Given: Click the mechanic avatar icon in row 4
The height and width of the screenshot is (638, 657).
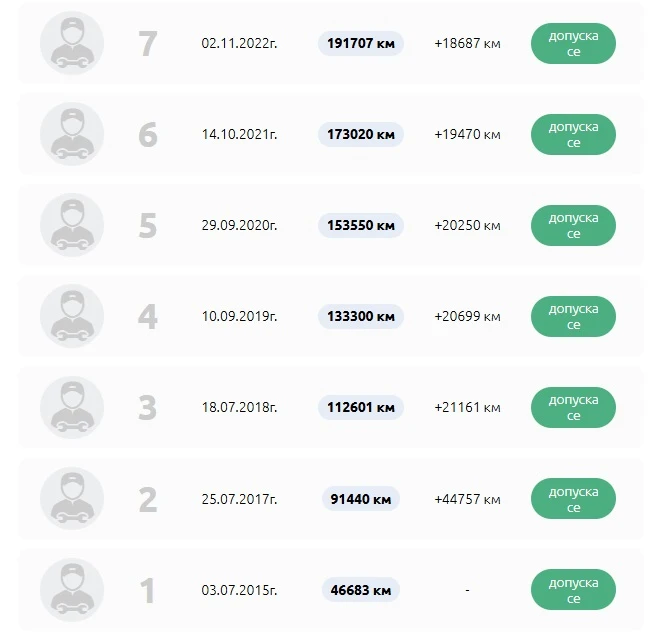Looking at the screenshot, I should pos(72,316).
